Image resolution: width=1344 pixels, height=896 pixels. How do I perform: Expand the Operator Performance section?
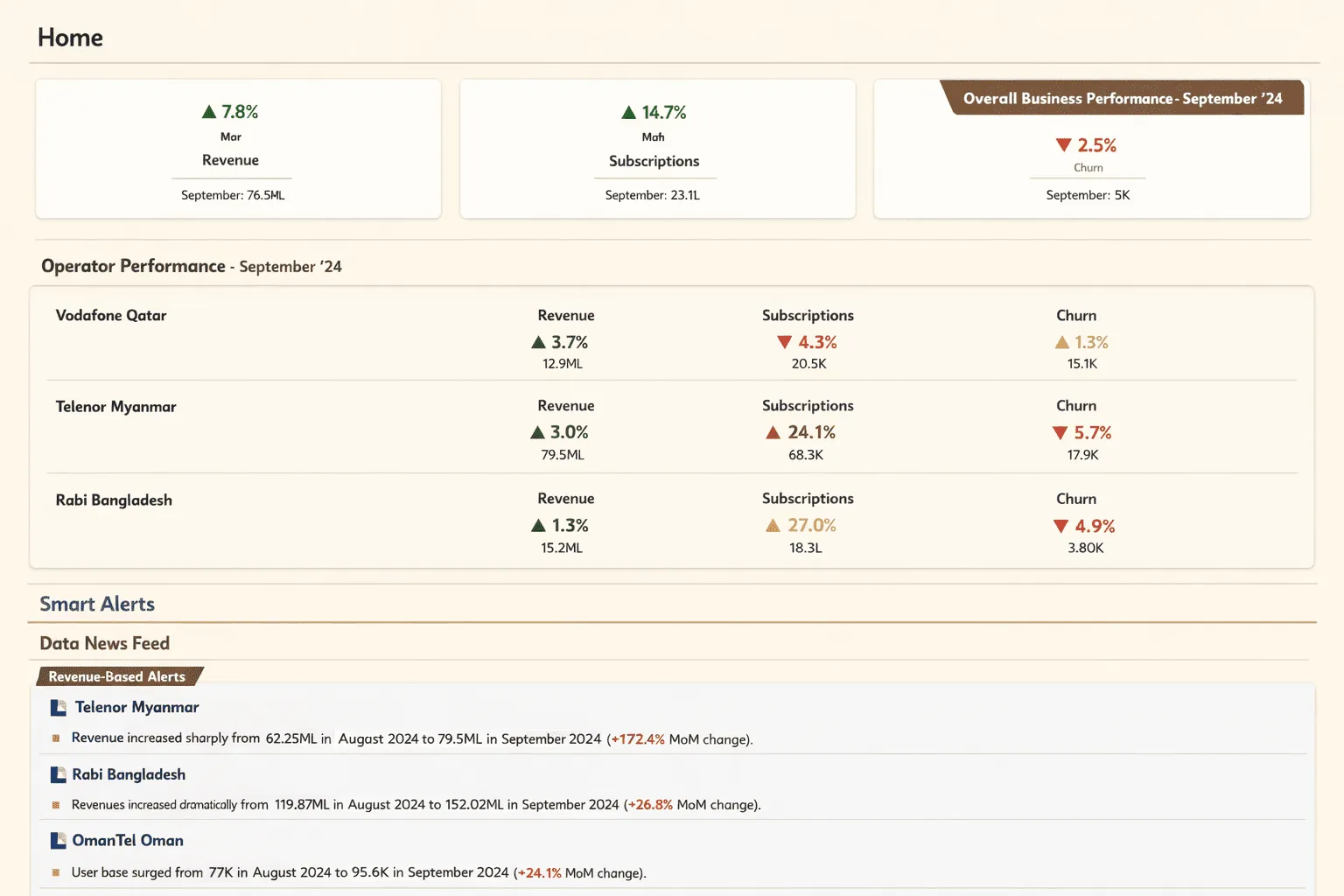(133, 266)
